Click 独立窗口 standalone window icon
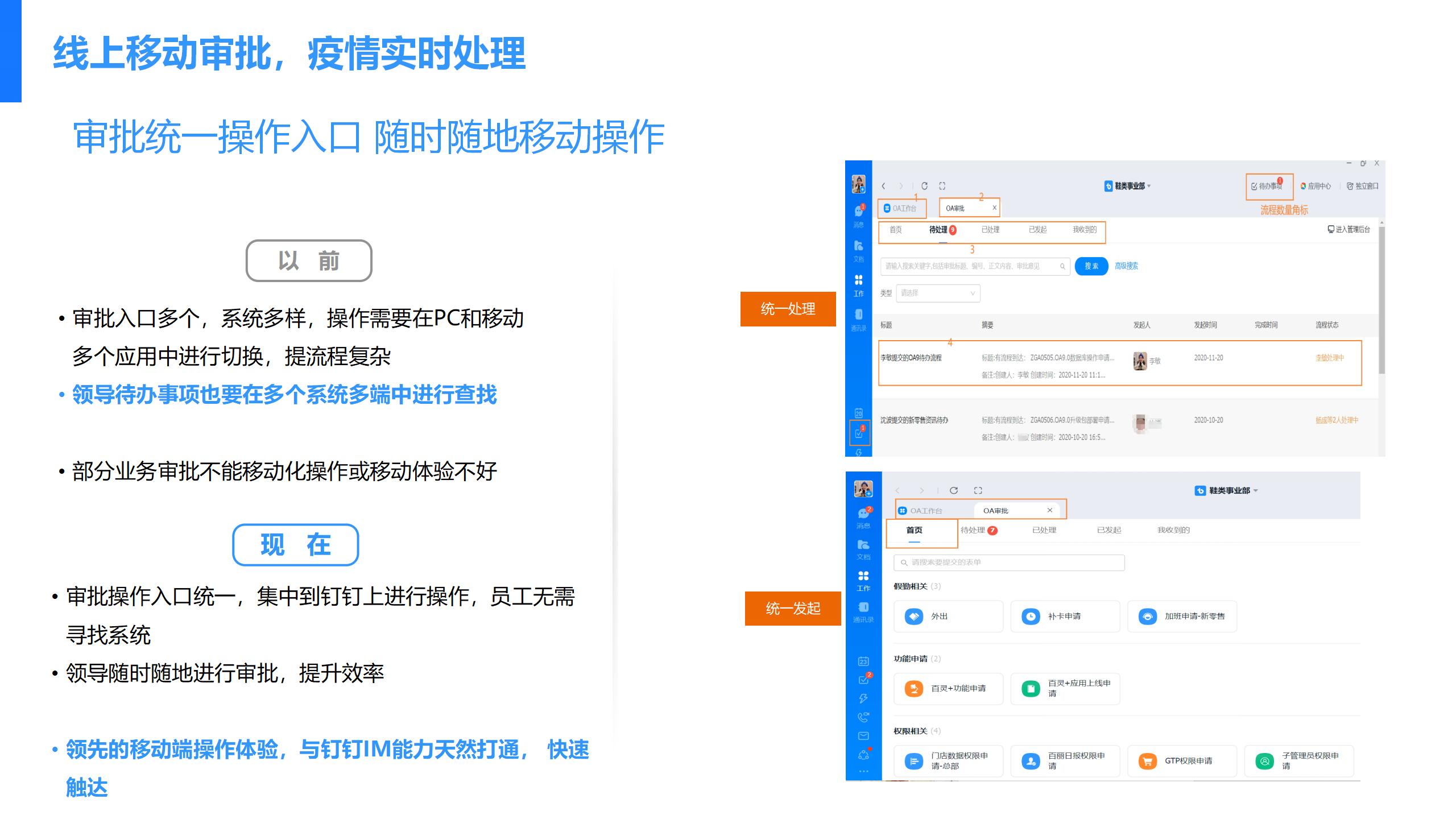The width and height of the screenshot is (1456, 819). click(1362, 186)
